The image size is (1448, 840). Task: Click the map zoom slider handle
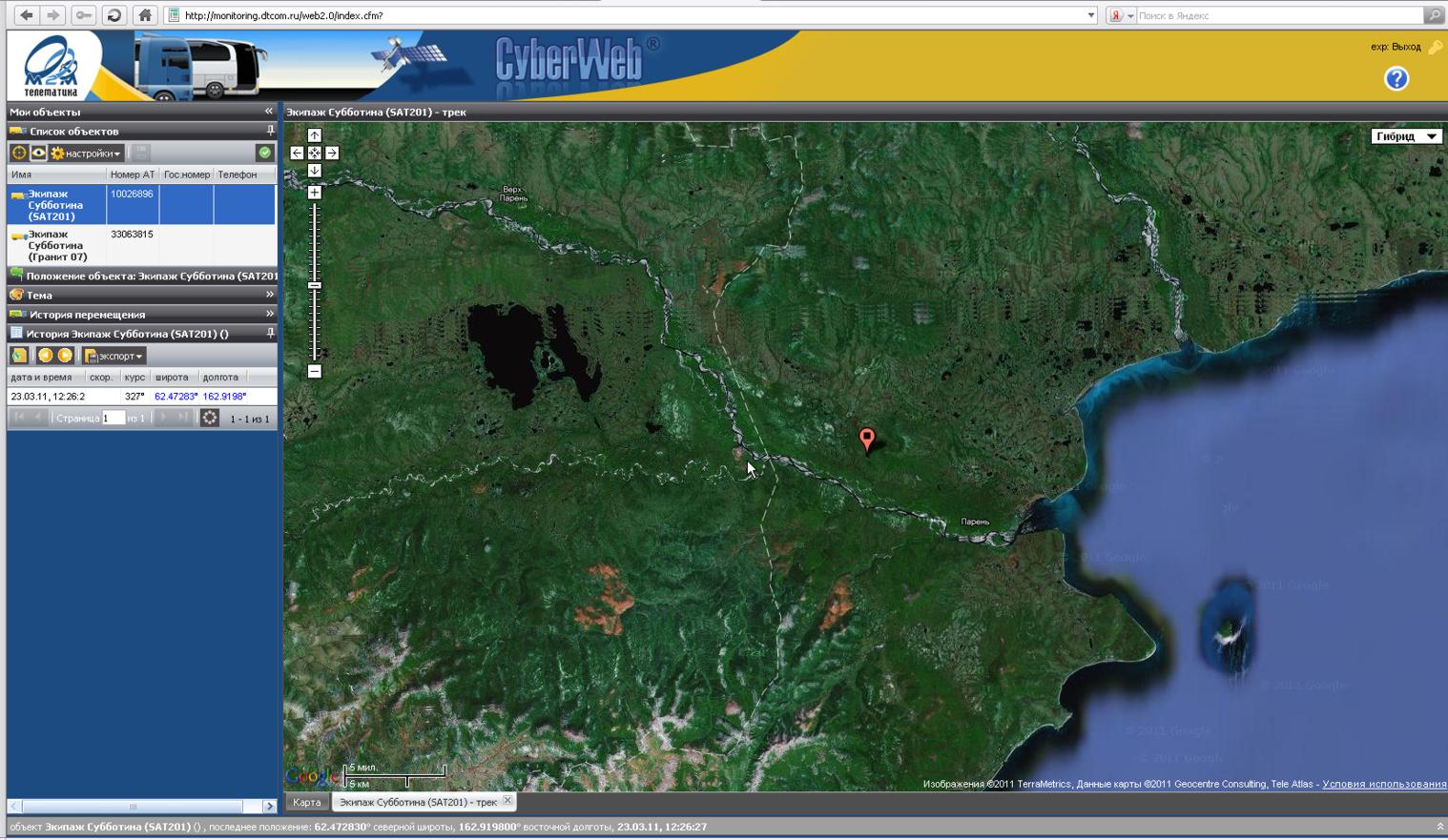coord(315,285)
